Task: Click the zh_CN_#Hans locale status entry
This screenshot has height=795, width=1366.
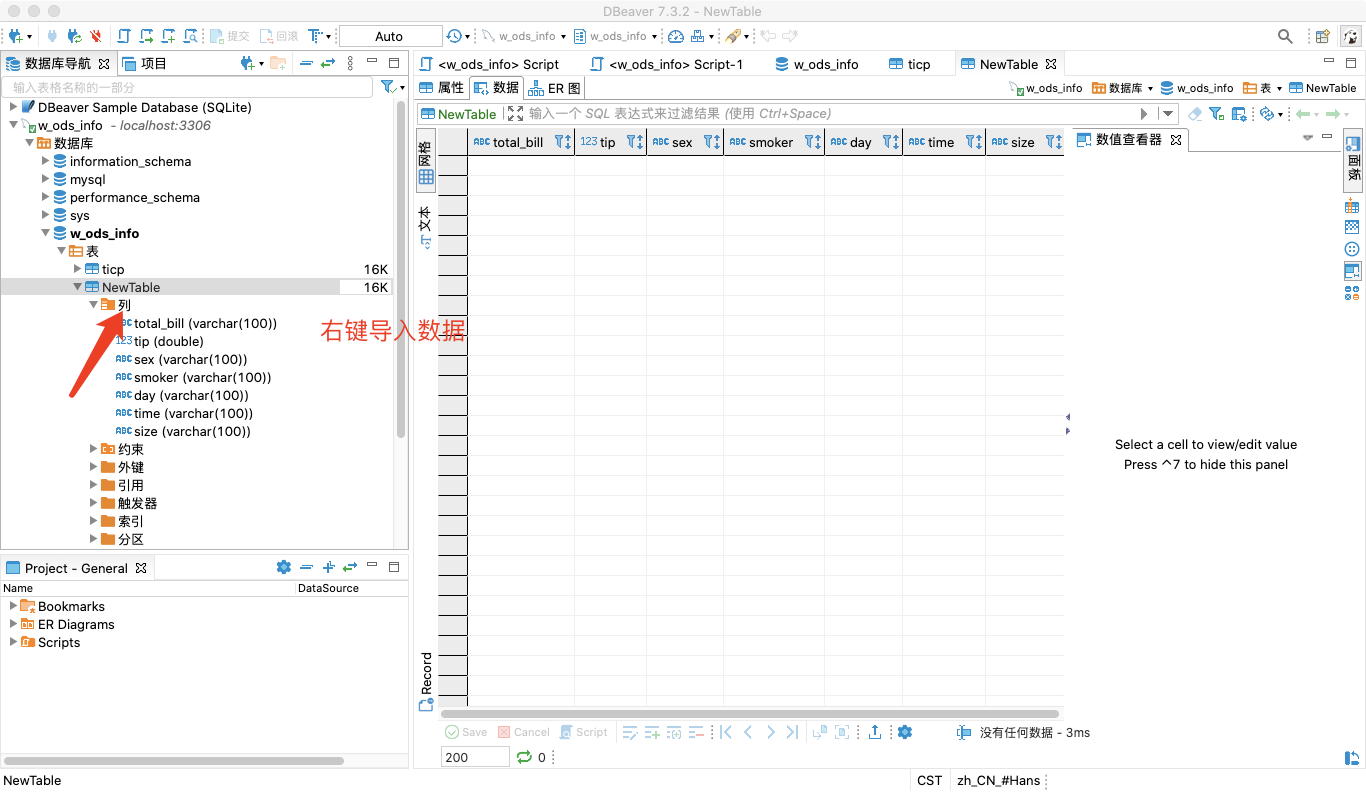Action: click(x=999, y=780)
